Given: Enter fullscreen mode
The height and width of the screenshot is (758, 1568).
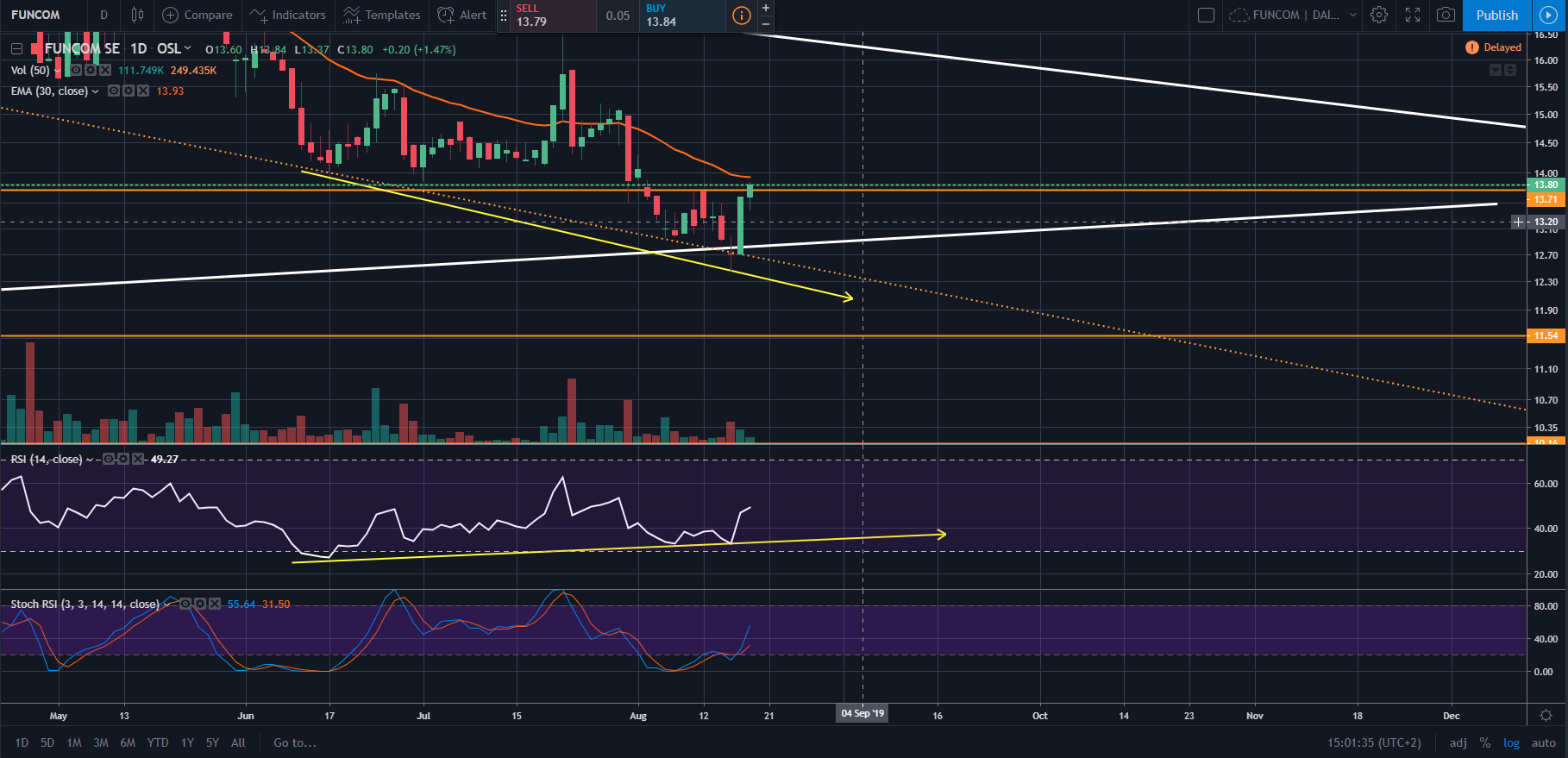Looking at the screenshot, I should pyautogui.click(x=1413, y=15).
